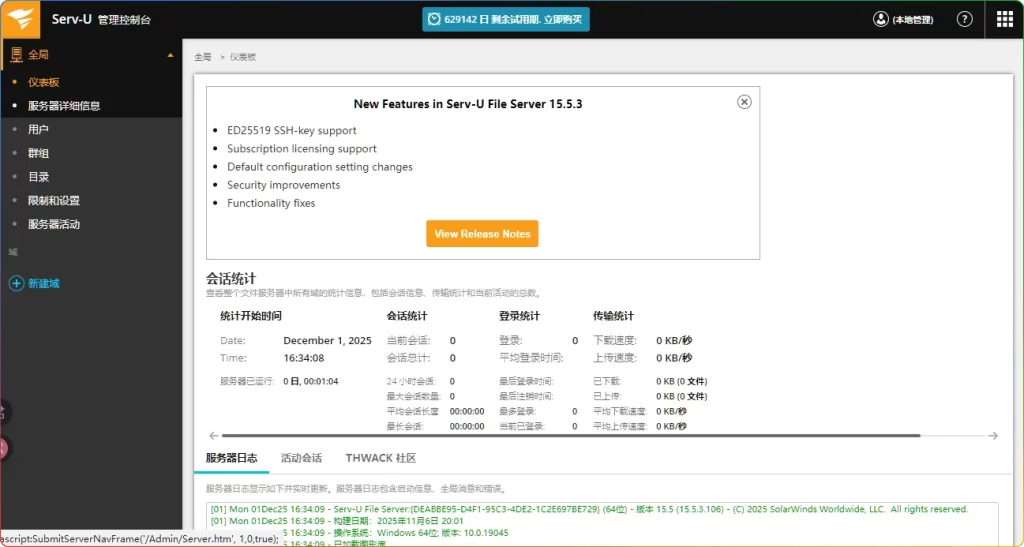Click log line with Serv-U File Server version

[589, 509]
